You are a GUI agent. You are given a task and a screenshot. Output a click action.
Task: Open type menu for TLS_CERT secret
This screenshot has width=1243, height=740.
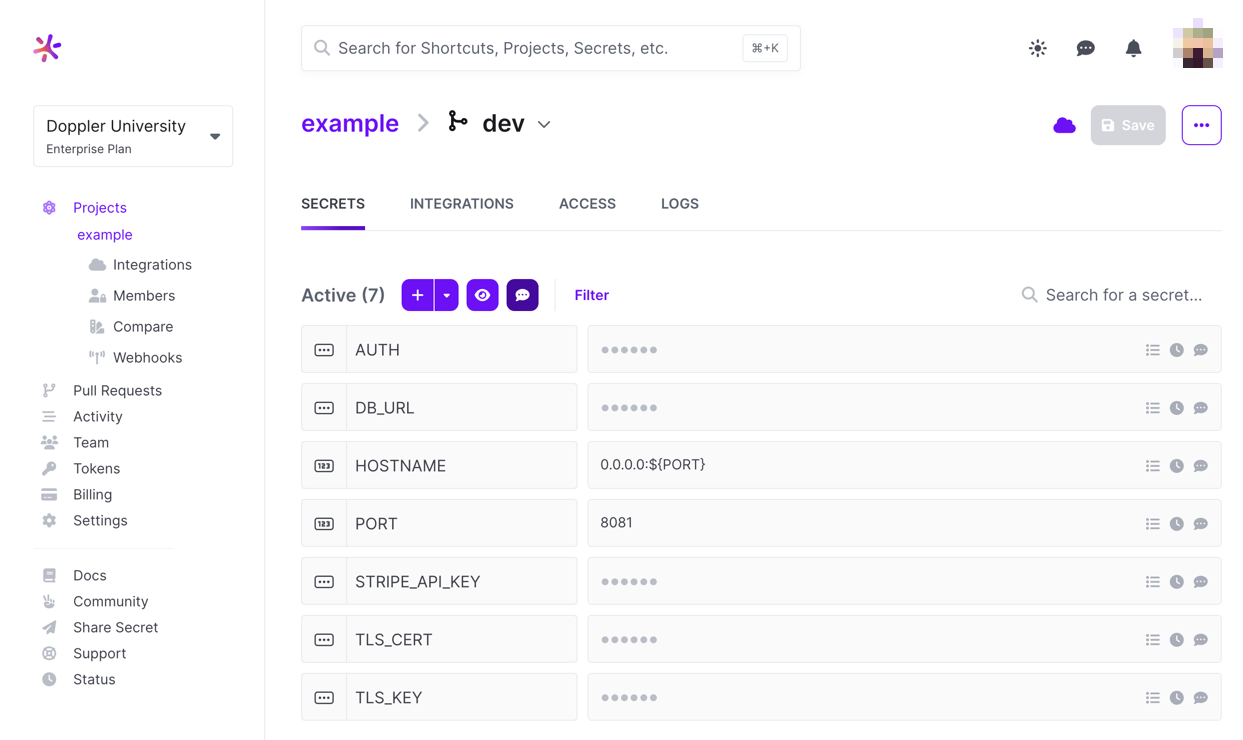coord(324,640)
